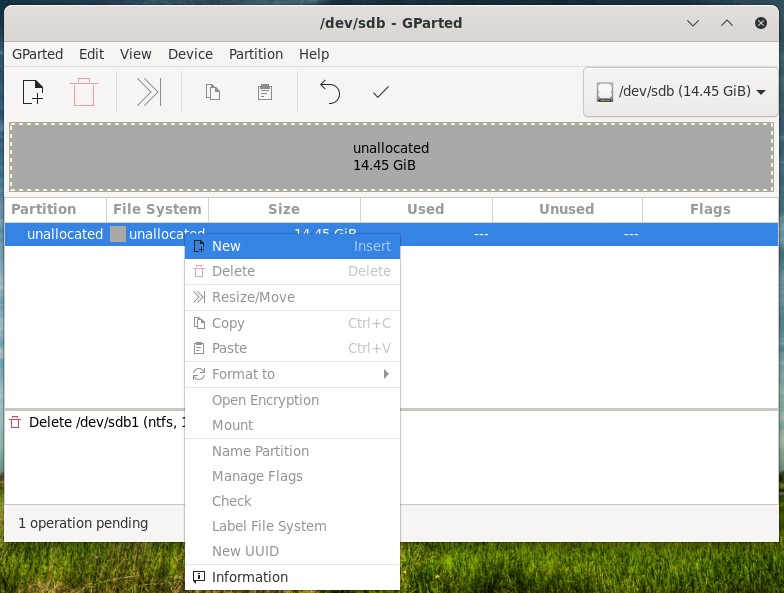Image resolution: width=784 pixels, height=593 pixels.
Task: Click the Flags column header
Action: pos(710,209)
